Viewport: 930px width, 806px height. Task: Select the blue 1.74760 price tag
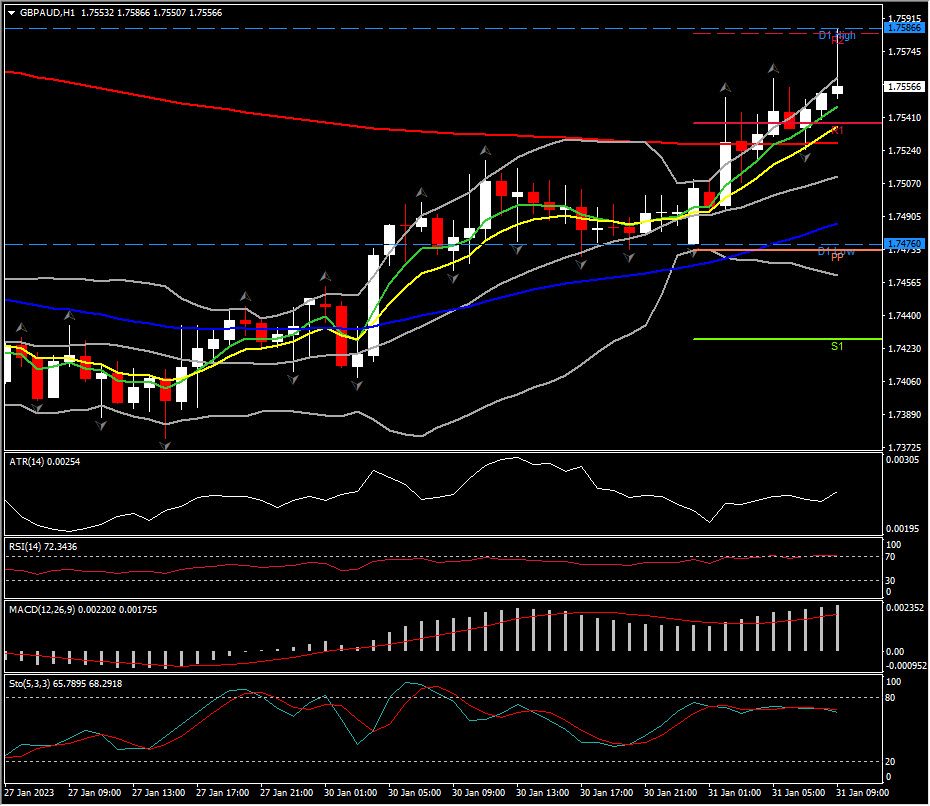(x=904, y=244)
